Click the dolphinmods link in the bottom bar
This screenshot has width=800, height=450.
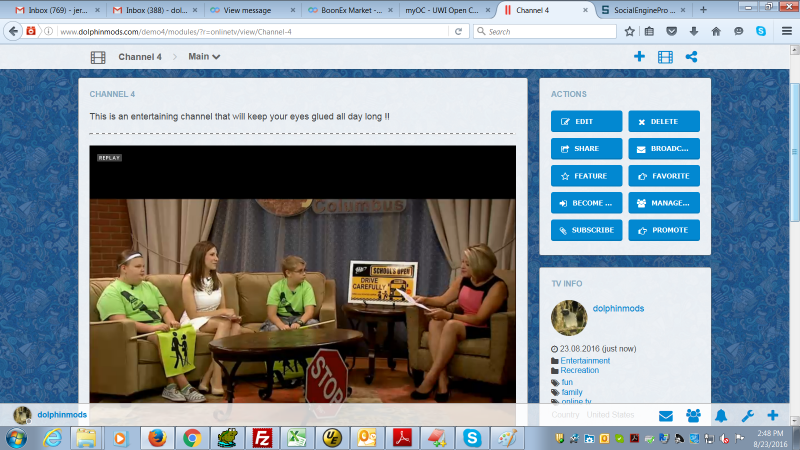click(x=62, y=415)
